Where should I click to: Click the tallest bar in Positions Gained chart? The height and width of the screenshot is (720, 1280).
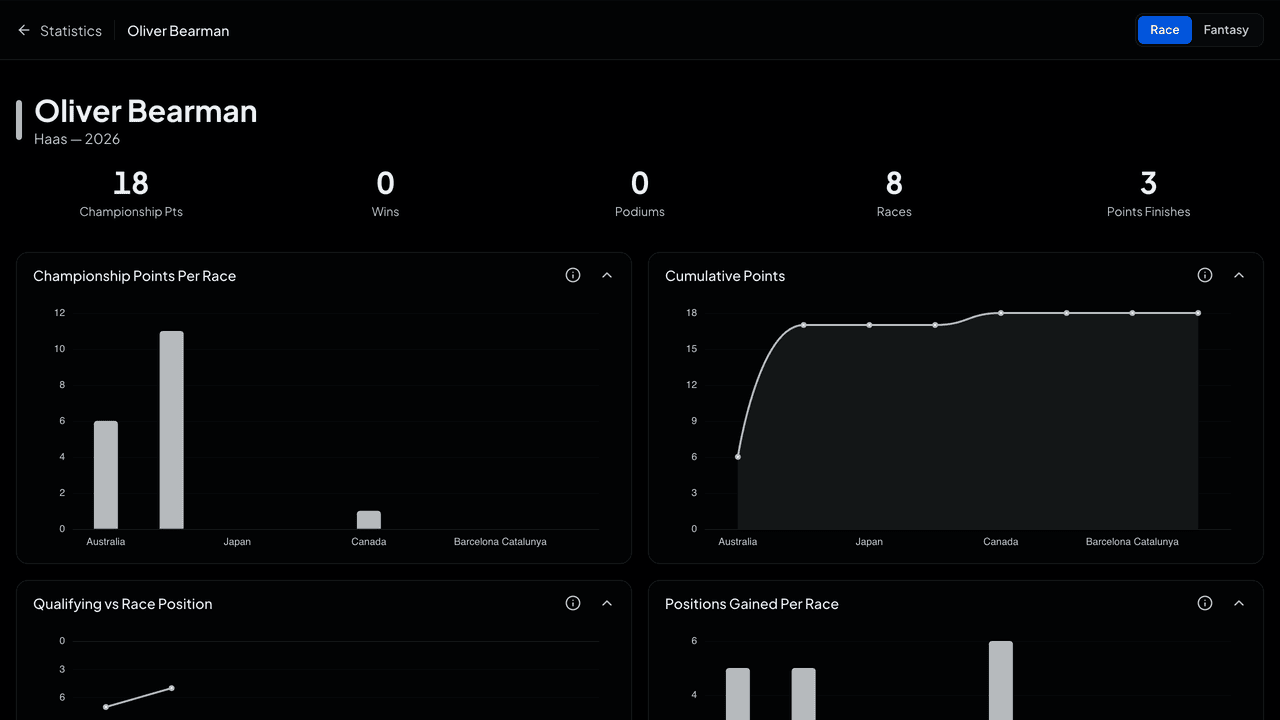[x=1001, y=680]
